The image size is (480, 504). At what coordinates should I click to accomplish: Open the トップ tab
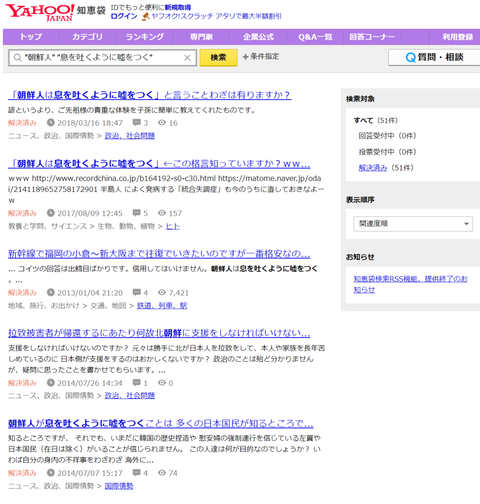(x=31, y=37)
